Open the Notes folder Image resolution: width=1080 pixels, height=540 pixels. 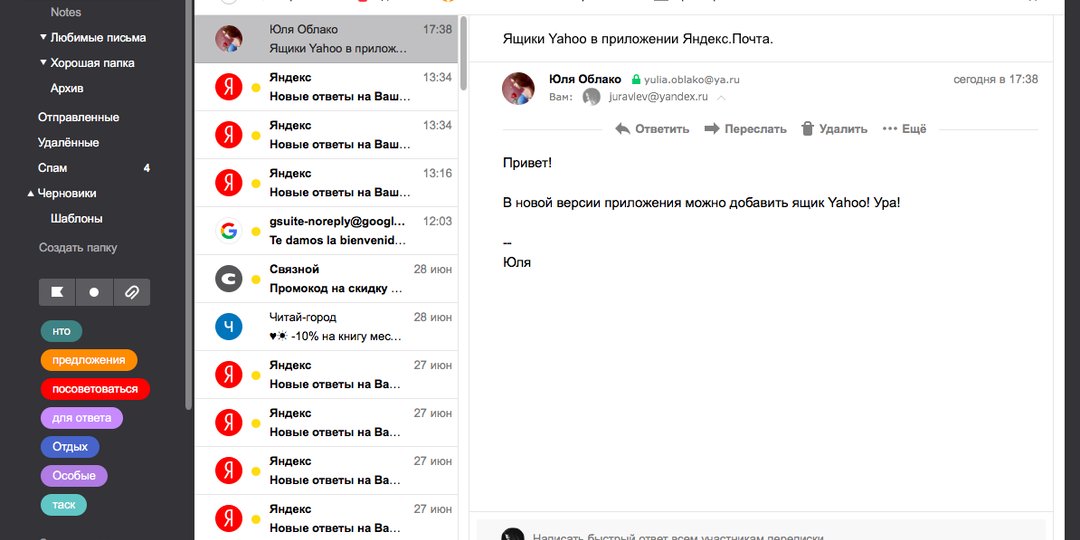click(65, 12)
